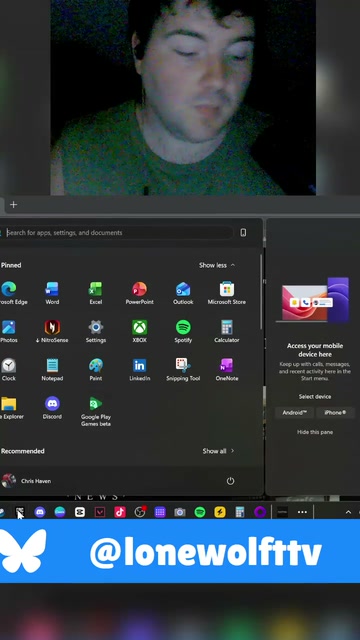Click Hide this pane link

[x=315, y=432]
